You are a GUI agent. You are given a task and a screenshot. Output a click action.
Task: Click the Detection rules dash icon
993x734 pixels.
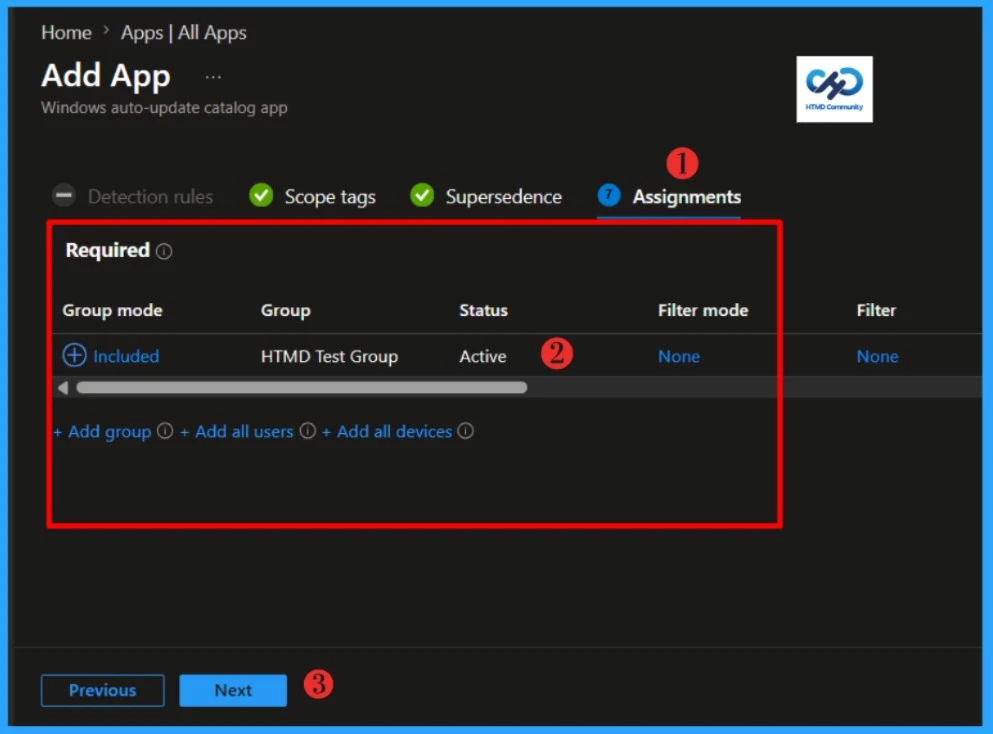tap(64, 196)
